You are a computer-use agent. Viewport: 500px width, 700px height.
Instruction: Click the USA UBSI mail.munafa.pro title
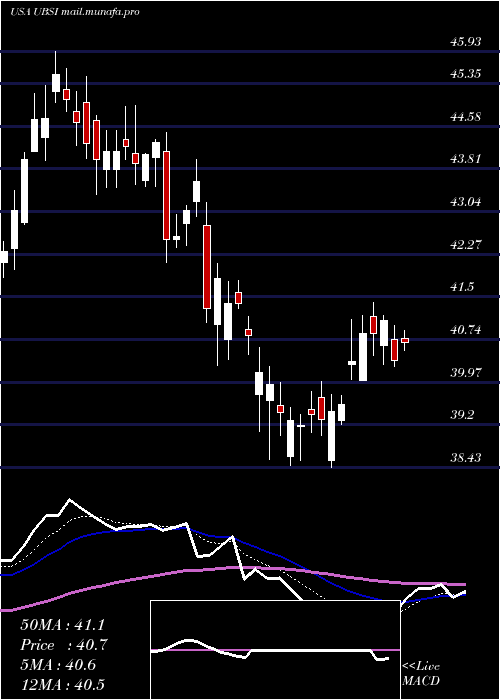75,12
